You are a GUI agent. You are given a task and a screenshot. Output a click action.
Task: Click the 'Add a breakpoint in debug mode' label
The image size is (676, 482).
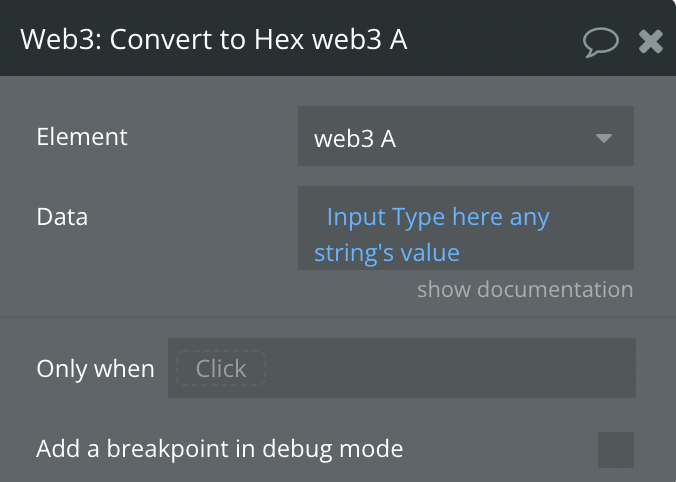click(220, 449)
